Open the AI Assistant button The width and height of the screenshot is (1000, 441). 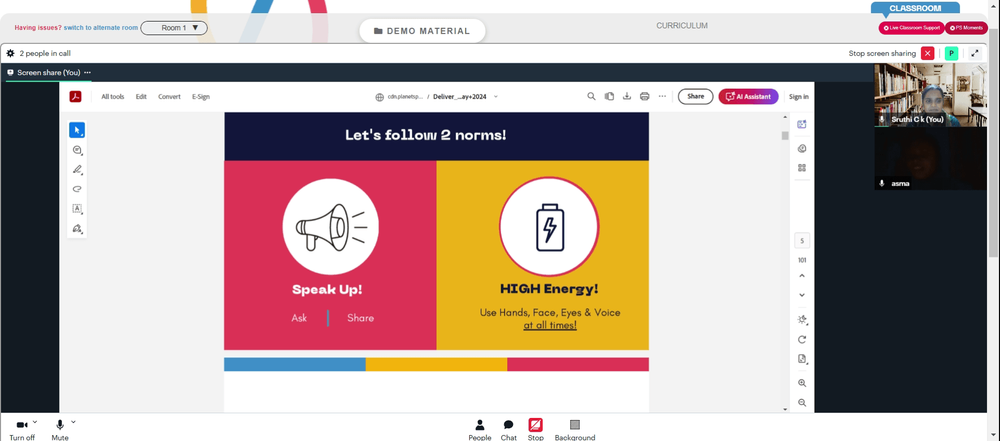pyautogui.click(x=748, y=96)
